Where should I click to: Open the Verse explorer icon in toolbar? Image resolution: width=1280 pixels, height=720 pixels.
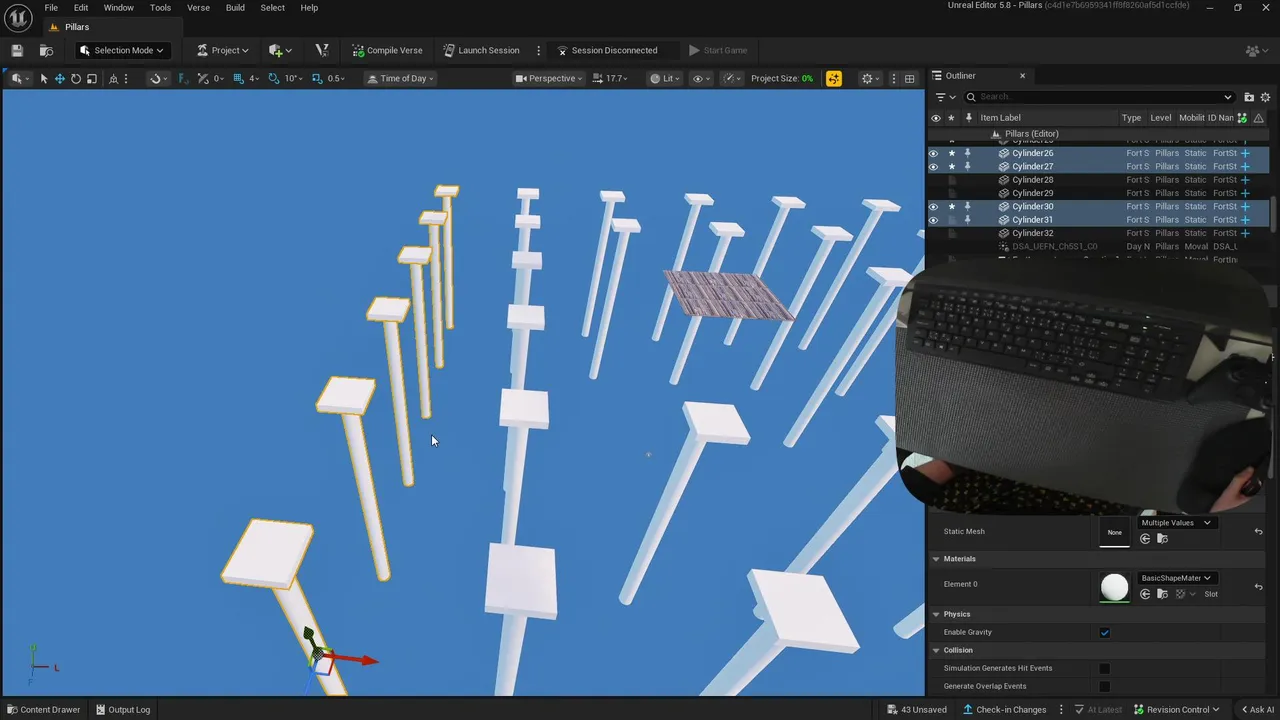click(x=322, y=50)
